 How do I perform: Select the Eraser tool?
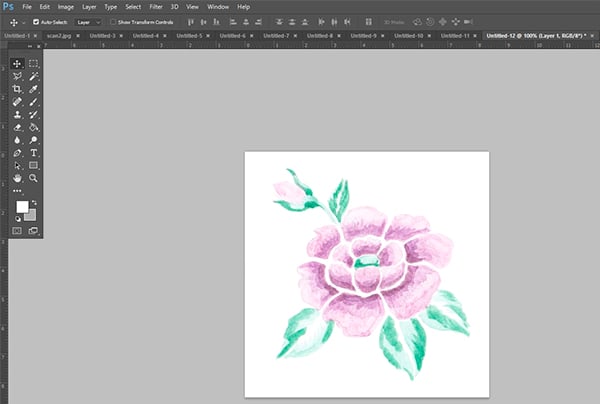click(17, 127)
